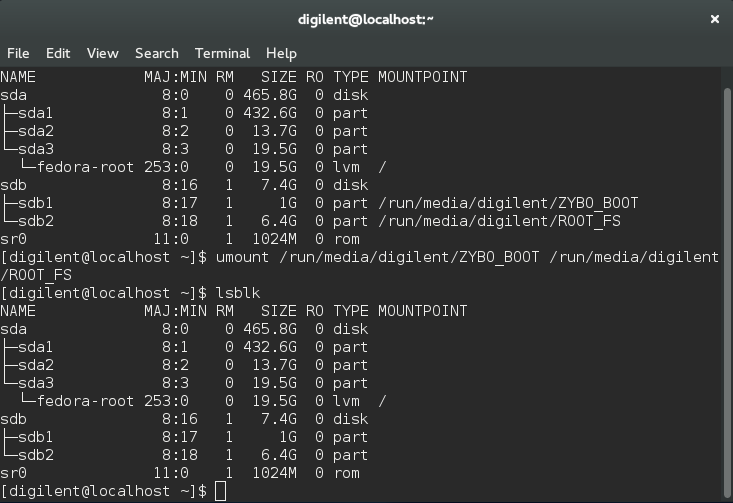Open the File menu
The height and width of the screenshot is (503, 733).
click(x=18, y=53)
